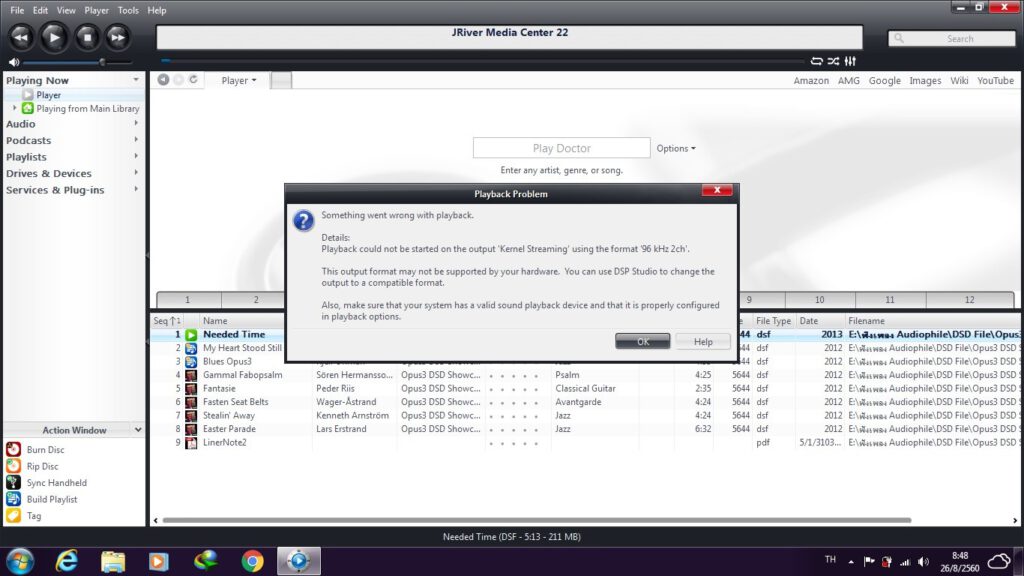
Task: Expand the Podcasts section arrow
Action: [x=136, y=140]
